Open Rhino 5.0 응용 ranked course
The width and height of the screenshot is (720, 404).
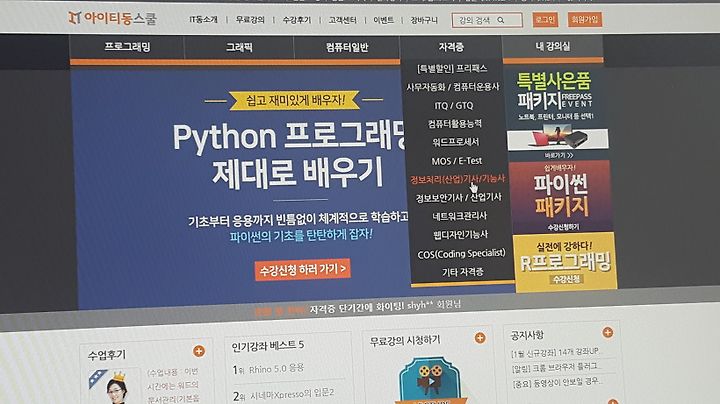(276, 369)
